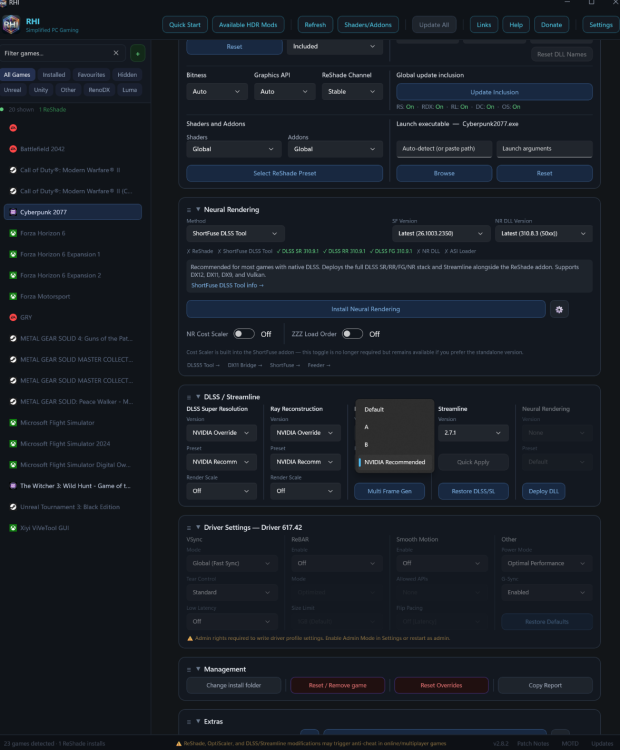Screen dimensions: 620x750
Task: Select preset B in popup menu
Action: 395,445
